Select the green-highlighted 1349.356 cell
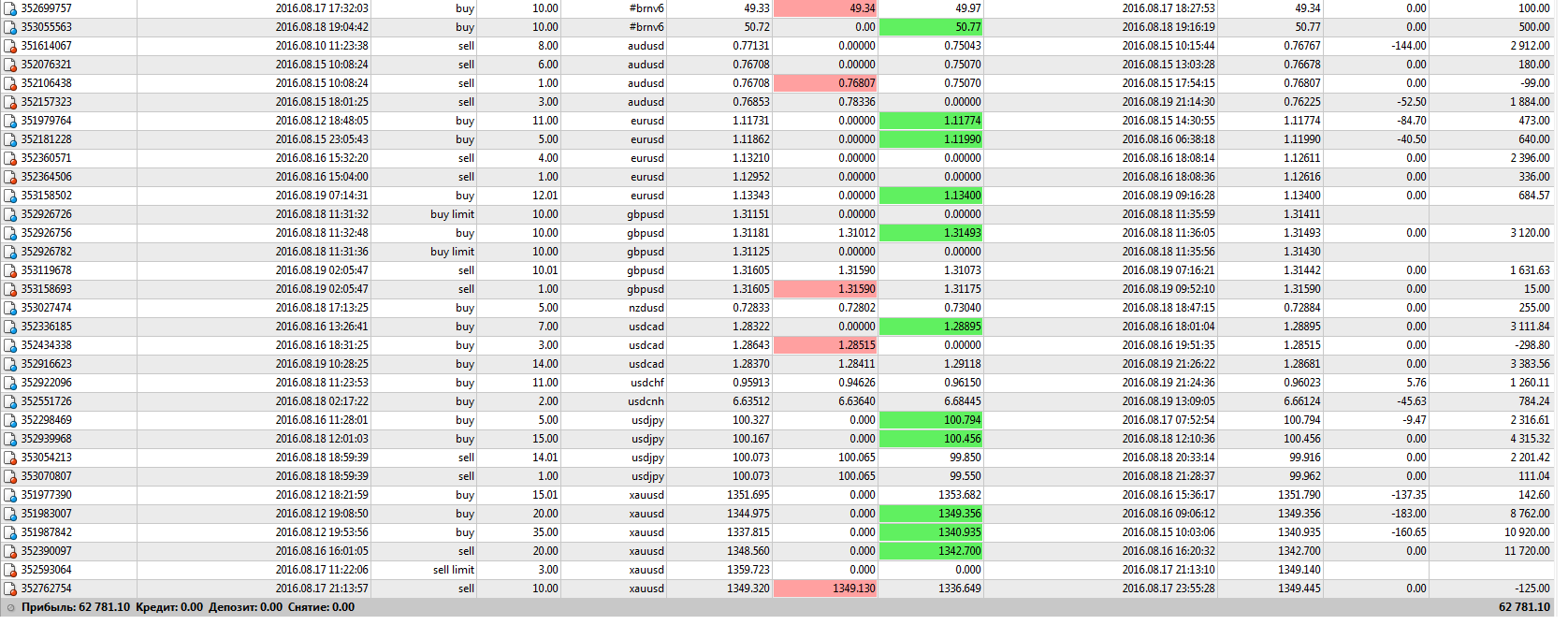The image size is (1568, 625). (932, 514)
